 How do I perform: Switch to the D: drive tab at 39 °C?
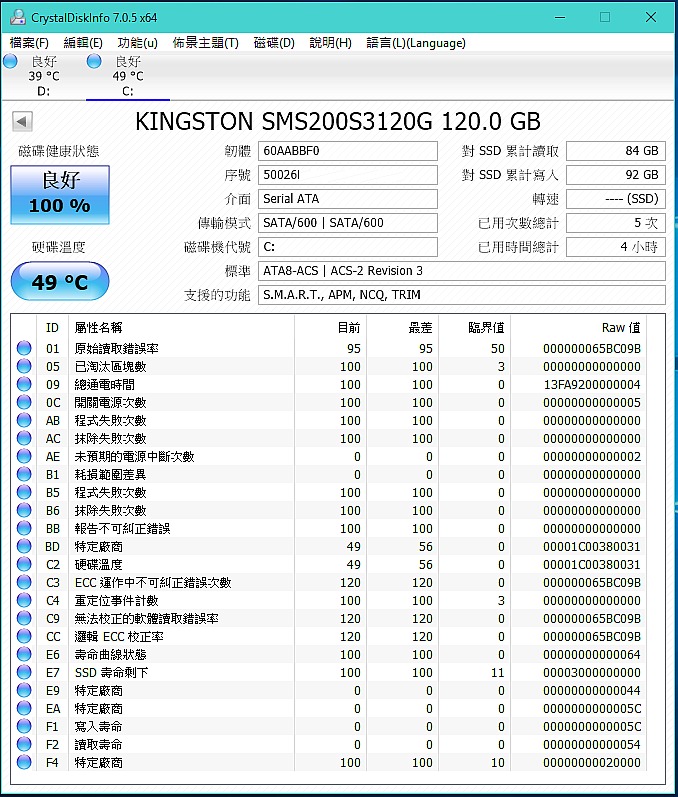pyautogui.click(x=44, y=76)
